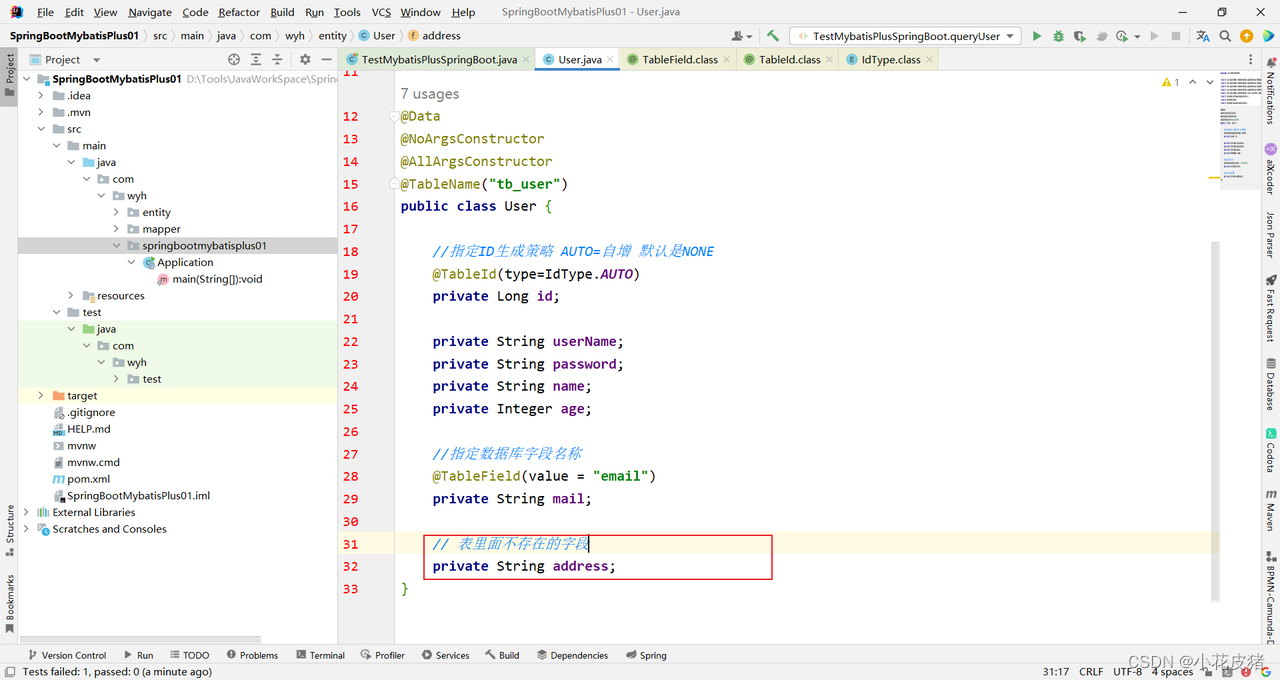1280x680 pixels.
Task: Open the Maven tool window
Action: (x=1271, y=510)
